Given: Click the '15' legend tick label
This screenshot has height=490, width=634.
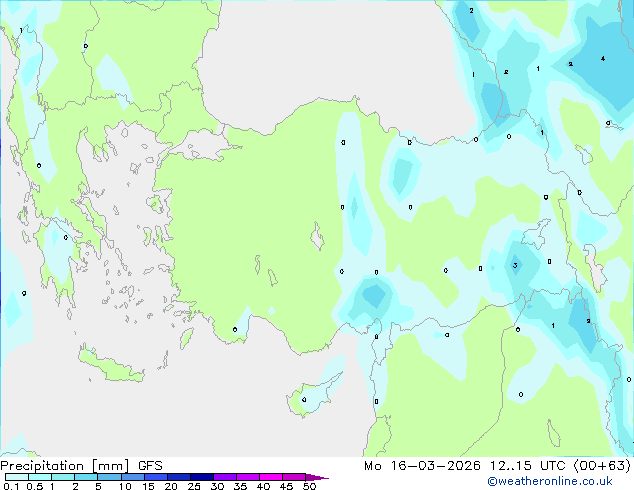Looking at the screenshot, I should pos(148,486).
